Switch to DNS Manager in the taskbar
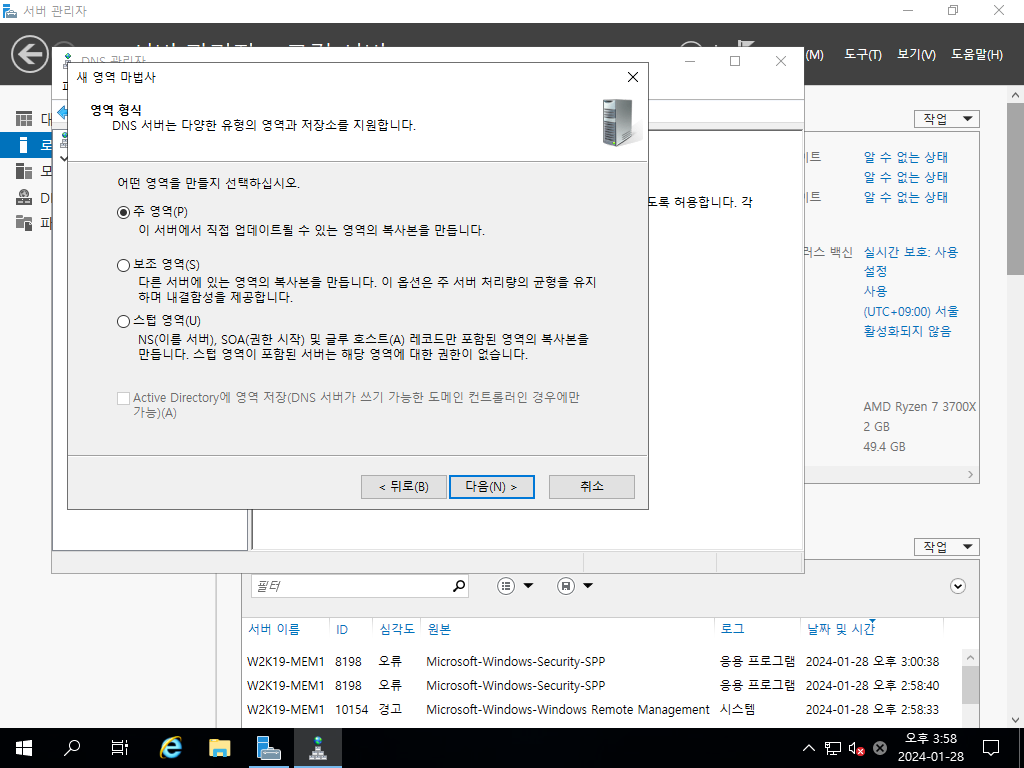 tap(318, 748)
